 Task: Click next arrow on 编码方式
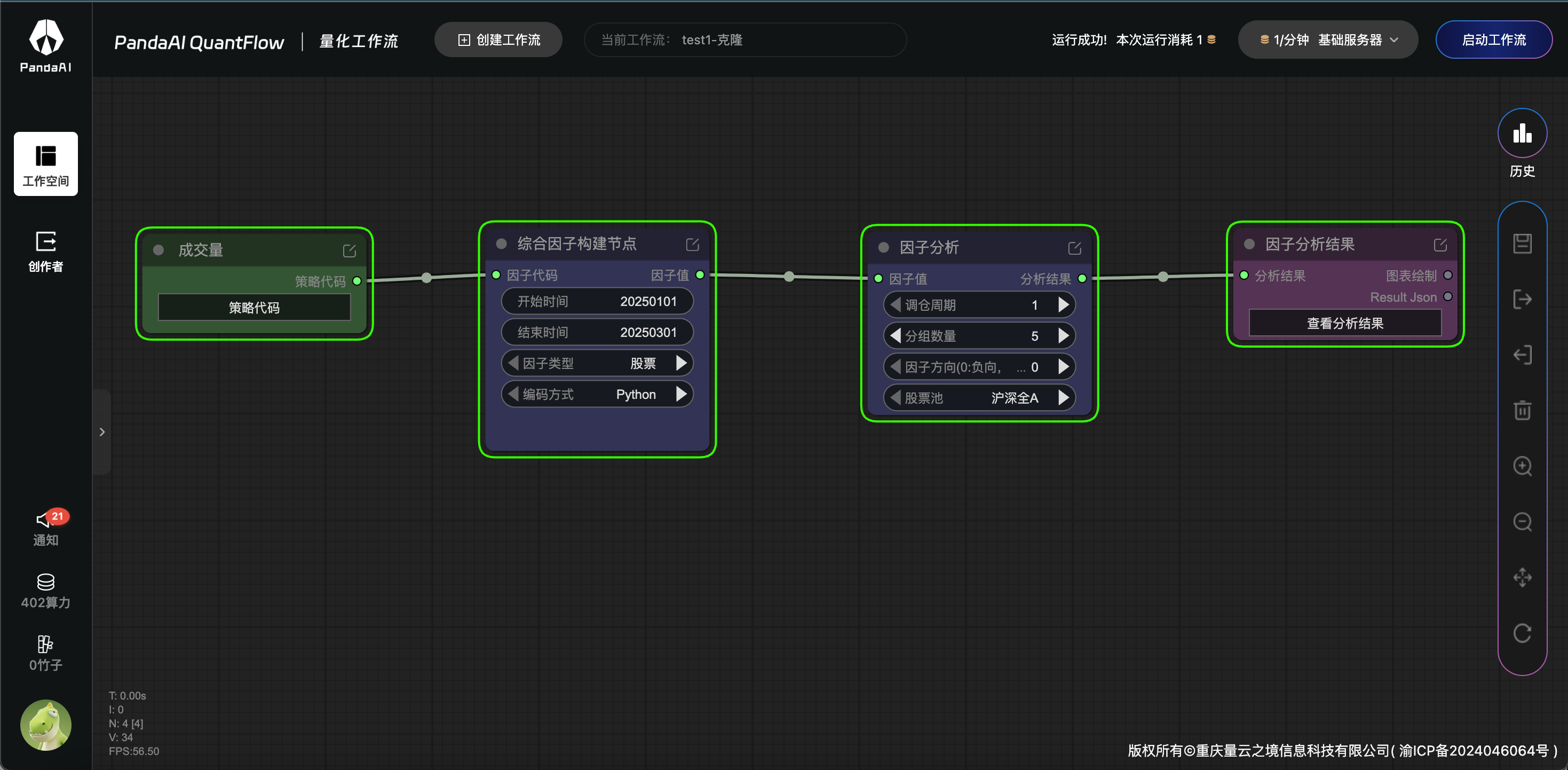681,394
